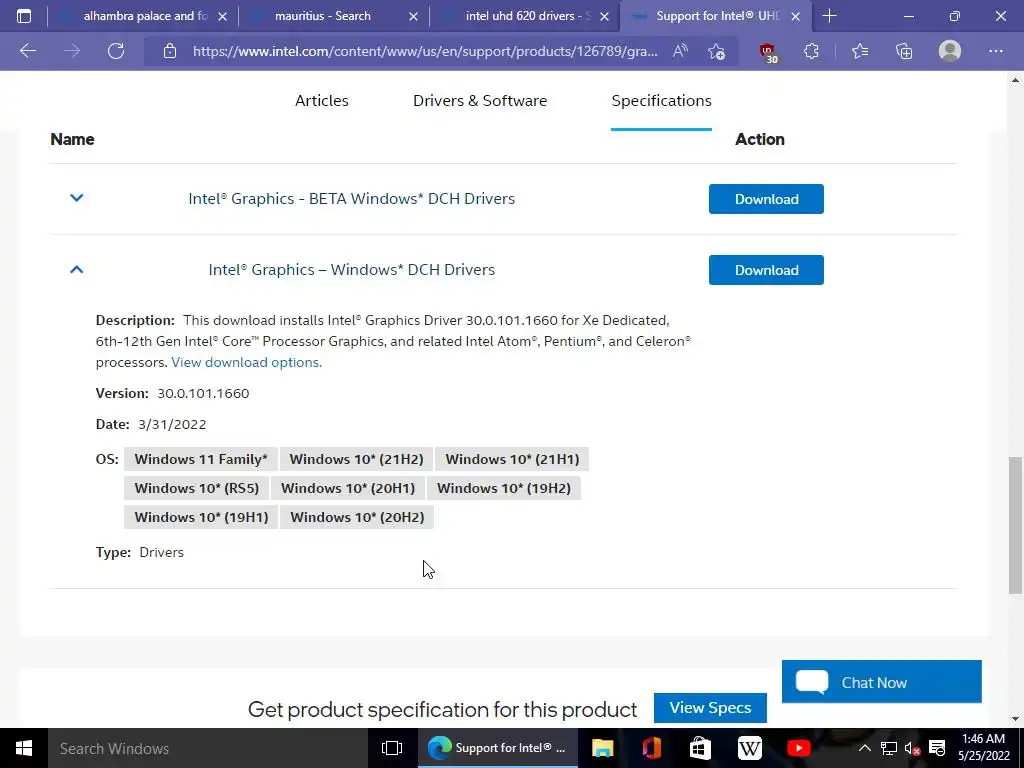Open Wikipedia app on the taskbar

pyautogui.click(x=750, y=748)
